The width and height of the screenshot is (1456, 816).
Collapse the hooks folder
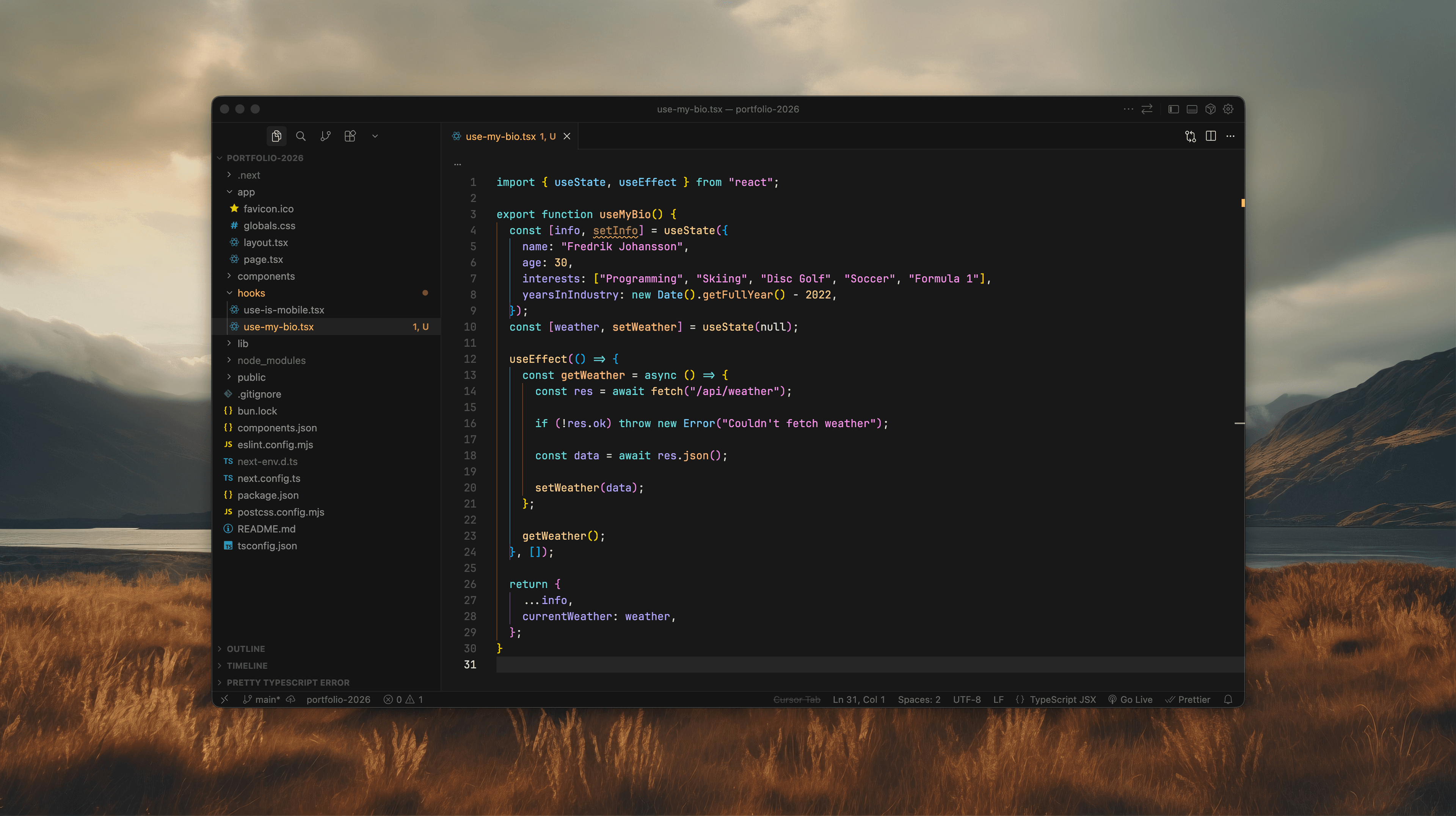(251, 293)
